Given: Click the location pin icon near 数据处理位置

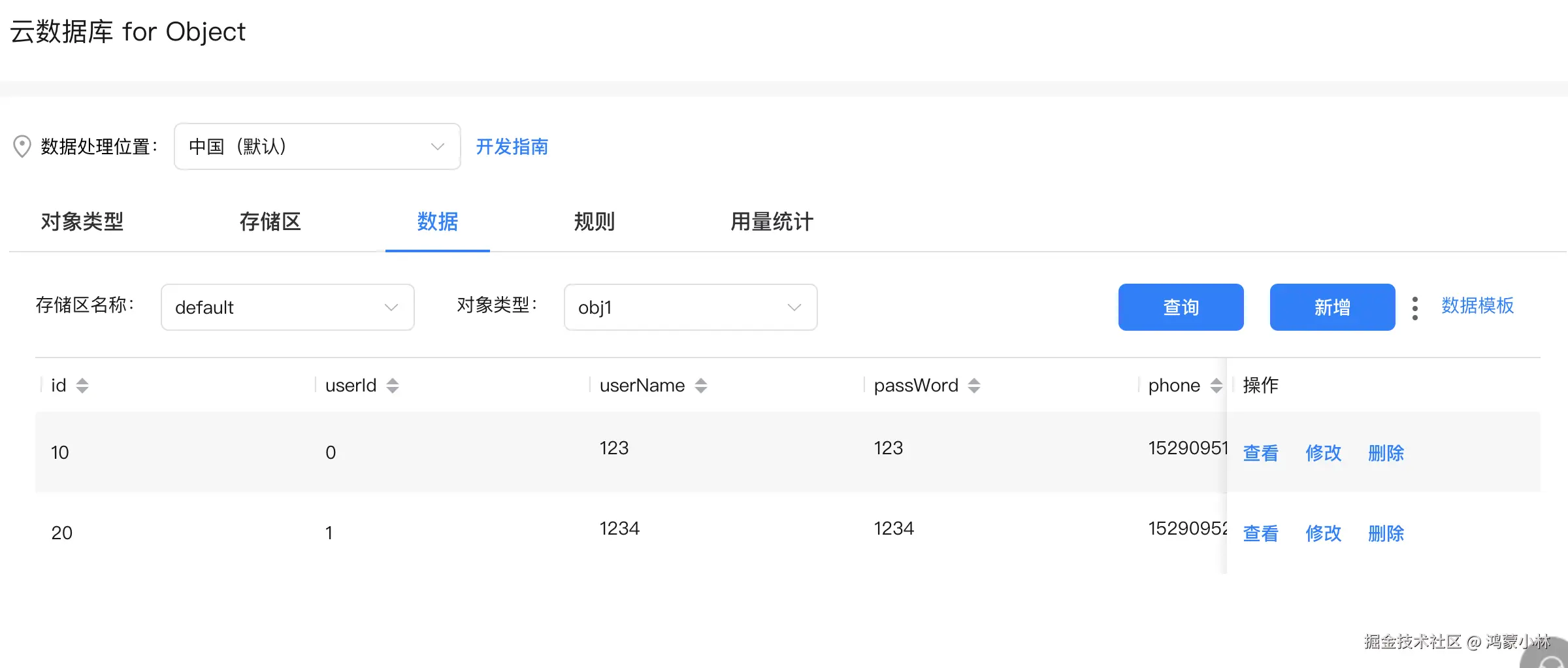Looking at the screenshot, I should [22, 146].
